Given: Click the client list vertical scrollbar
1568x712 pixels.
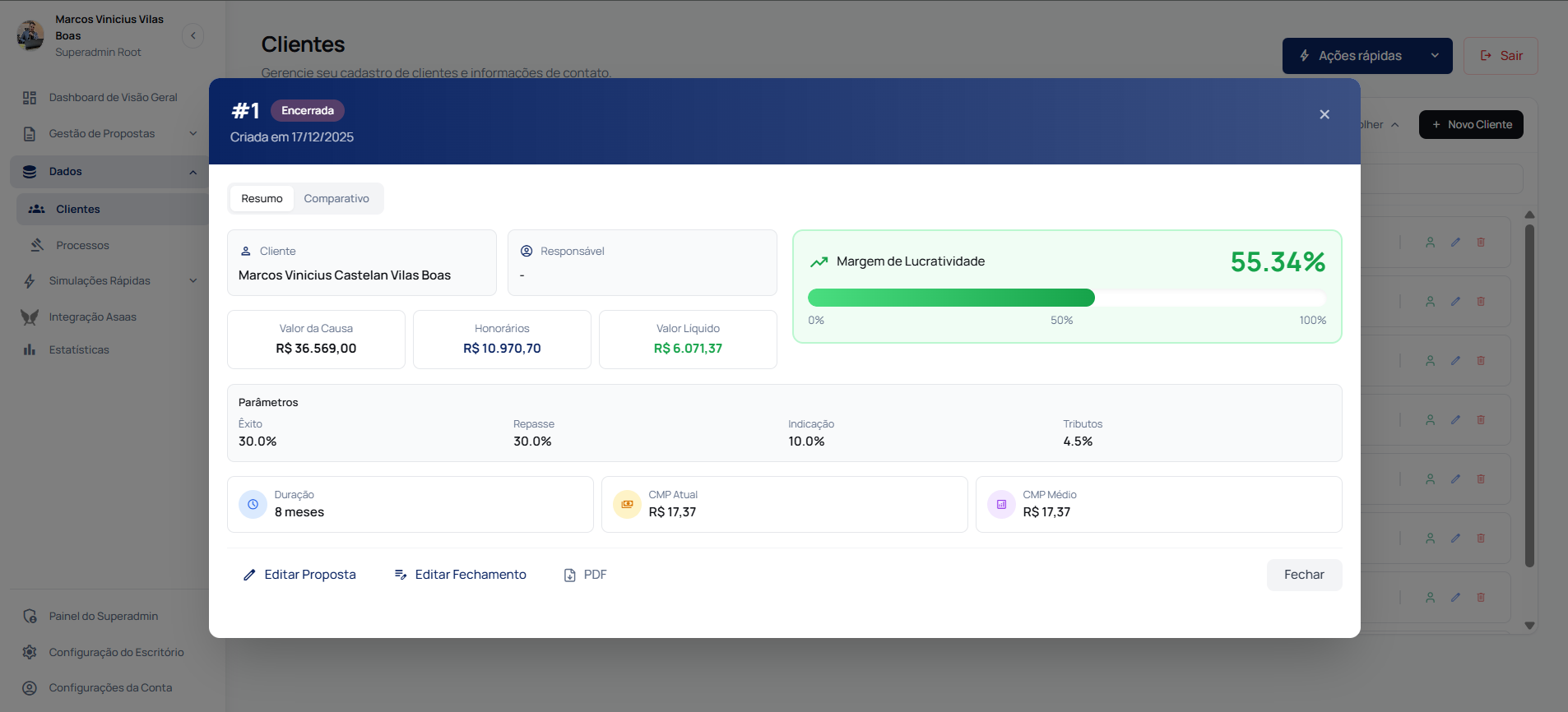Looking at the screenshot, I should pyautogui.click(x=1529, y=395).
